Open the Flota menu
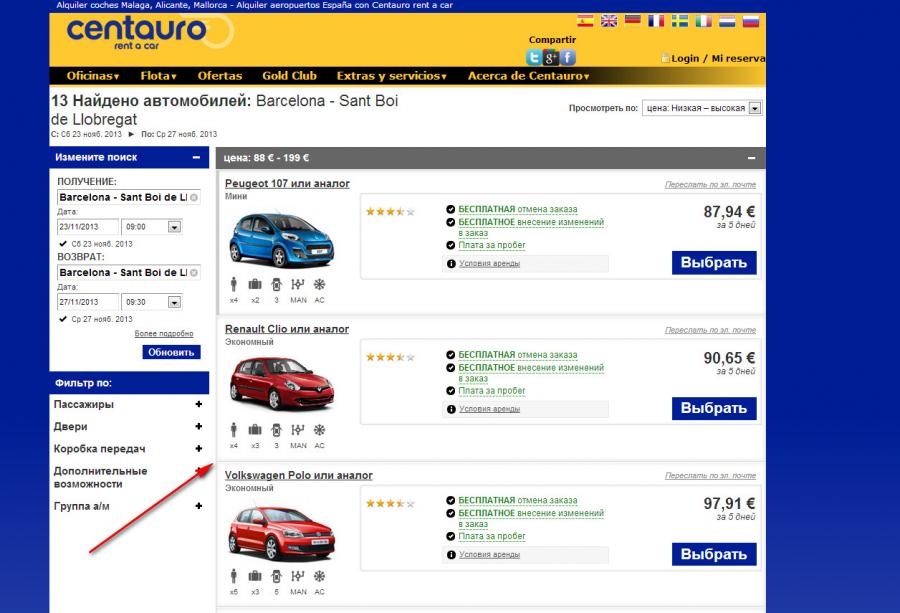The height and width of the screenshot is (613, 900). pyautogui.click(x=158, y=76)
